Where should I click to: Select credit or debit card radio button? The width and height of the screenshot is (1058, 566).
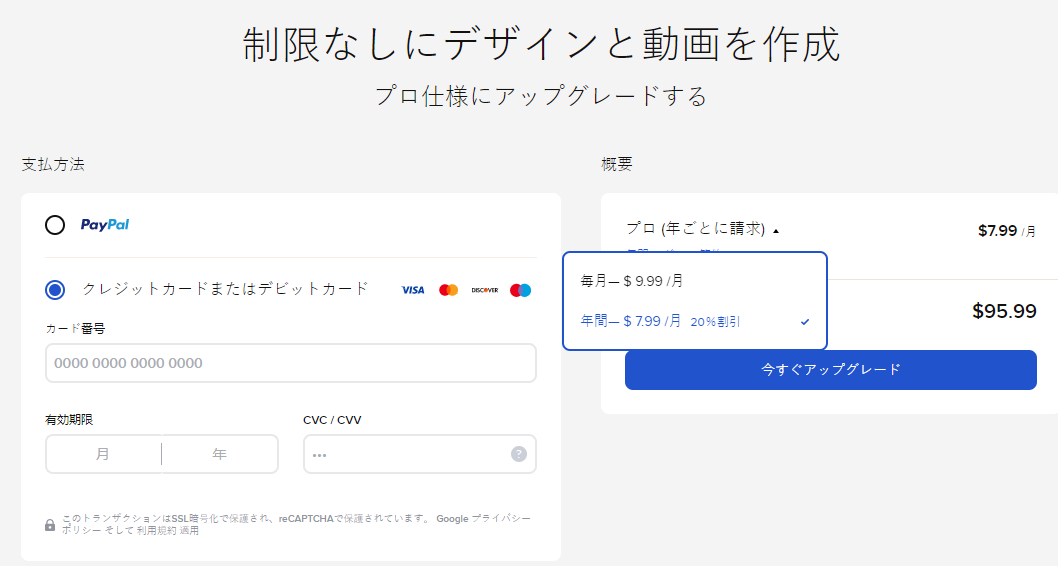tap(55, 290)
